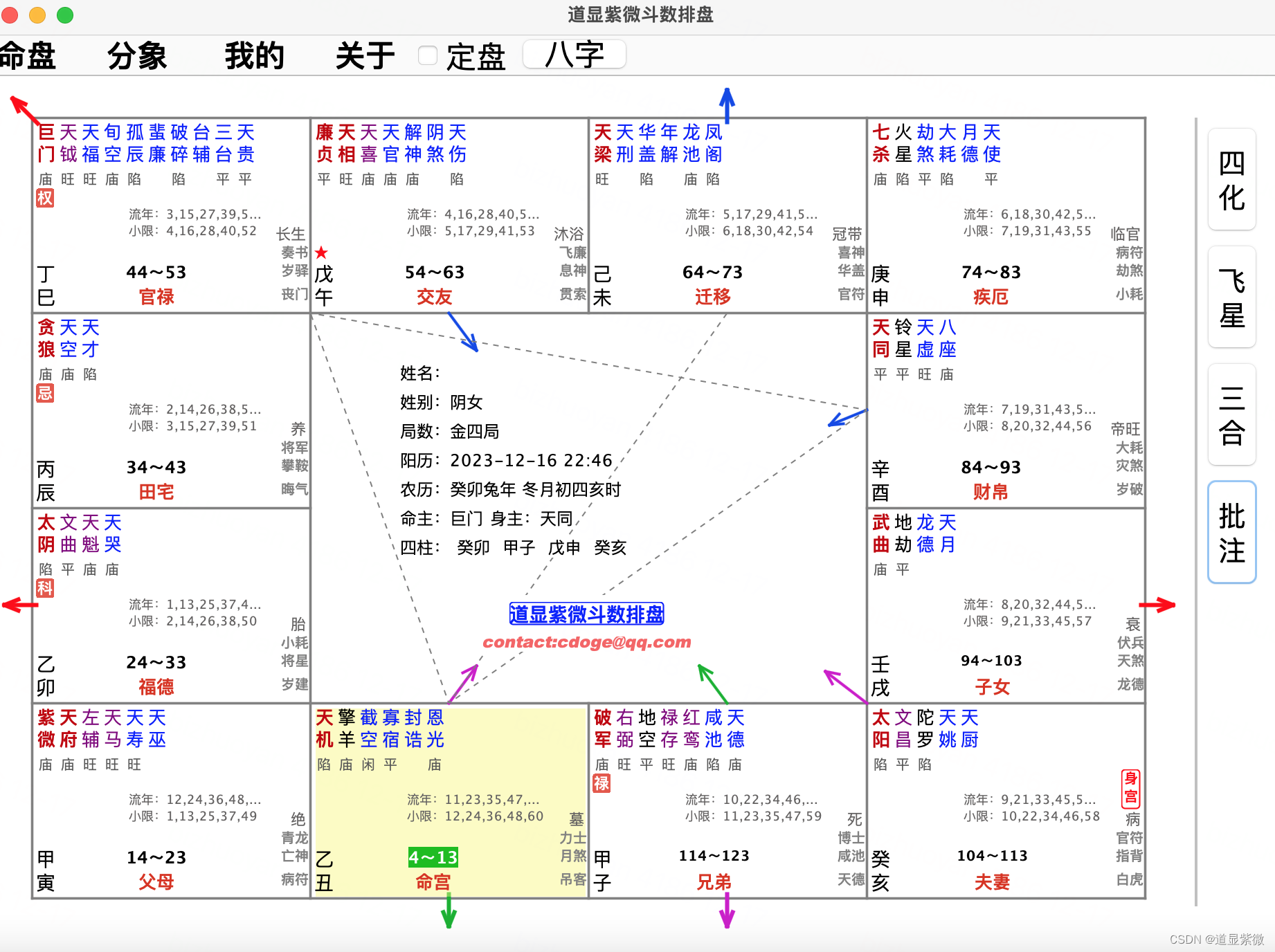The height and width of the screenshot is (952, 1275).
Task: Click the 84~93 decade range
Action: pos(991,468)
